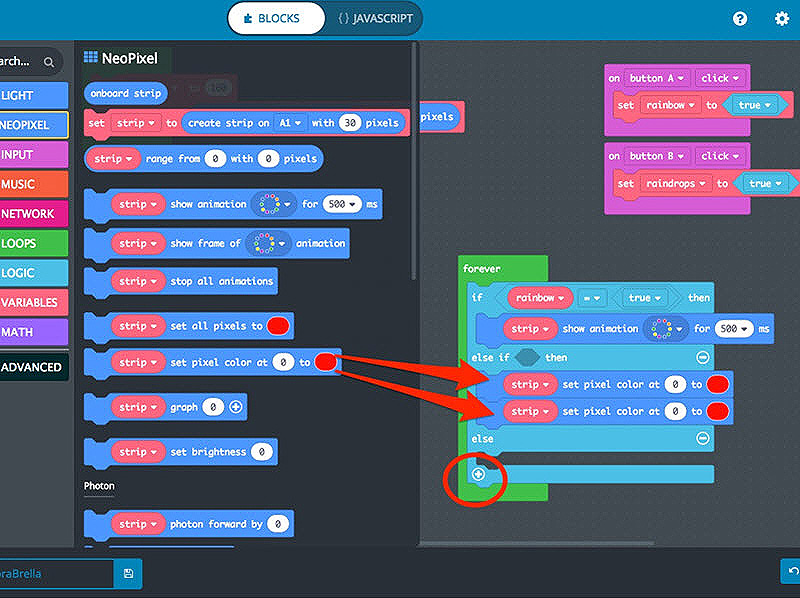Open the rainbow variable dropdown in the if condition

(x=540, y=297)
